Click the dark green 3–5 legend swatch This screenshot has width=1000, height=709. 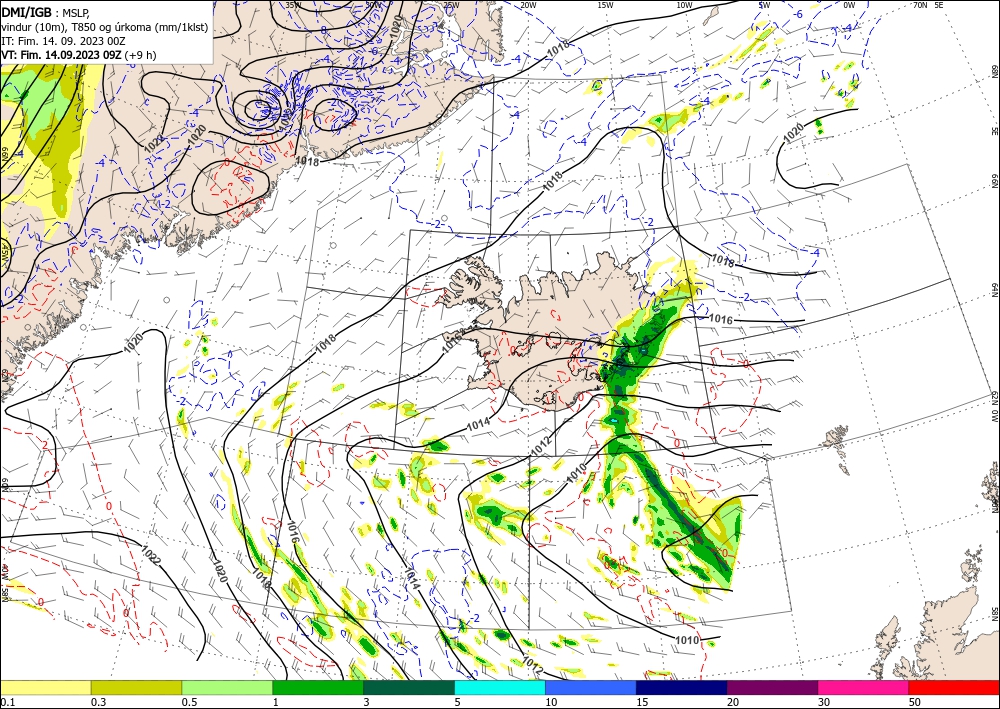click(409, 687)
